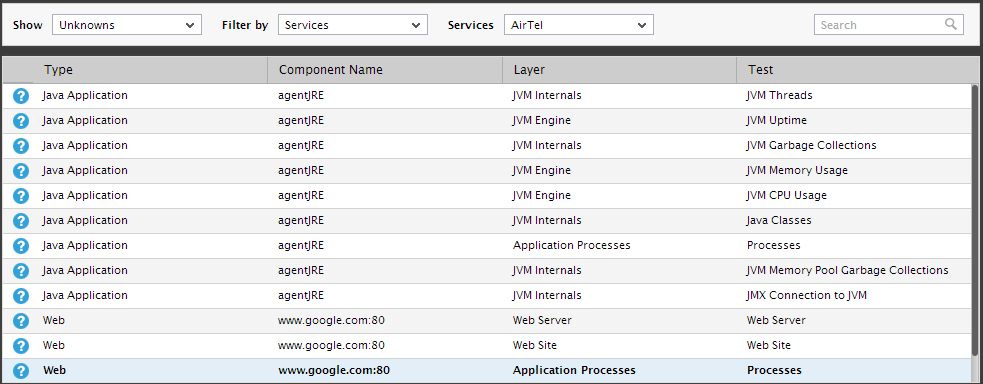Click unknown icon beside Web Site test row
The width and height of the screenshot is (983, 384).
pyautogui.click(x=21, y=346)
